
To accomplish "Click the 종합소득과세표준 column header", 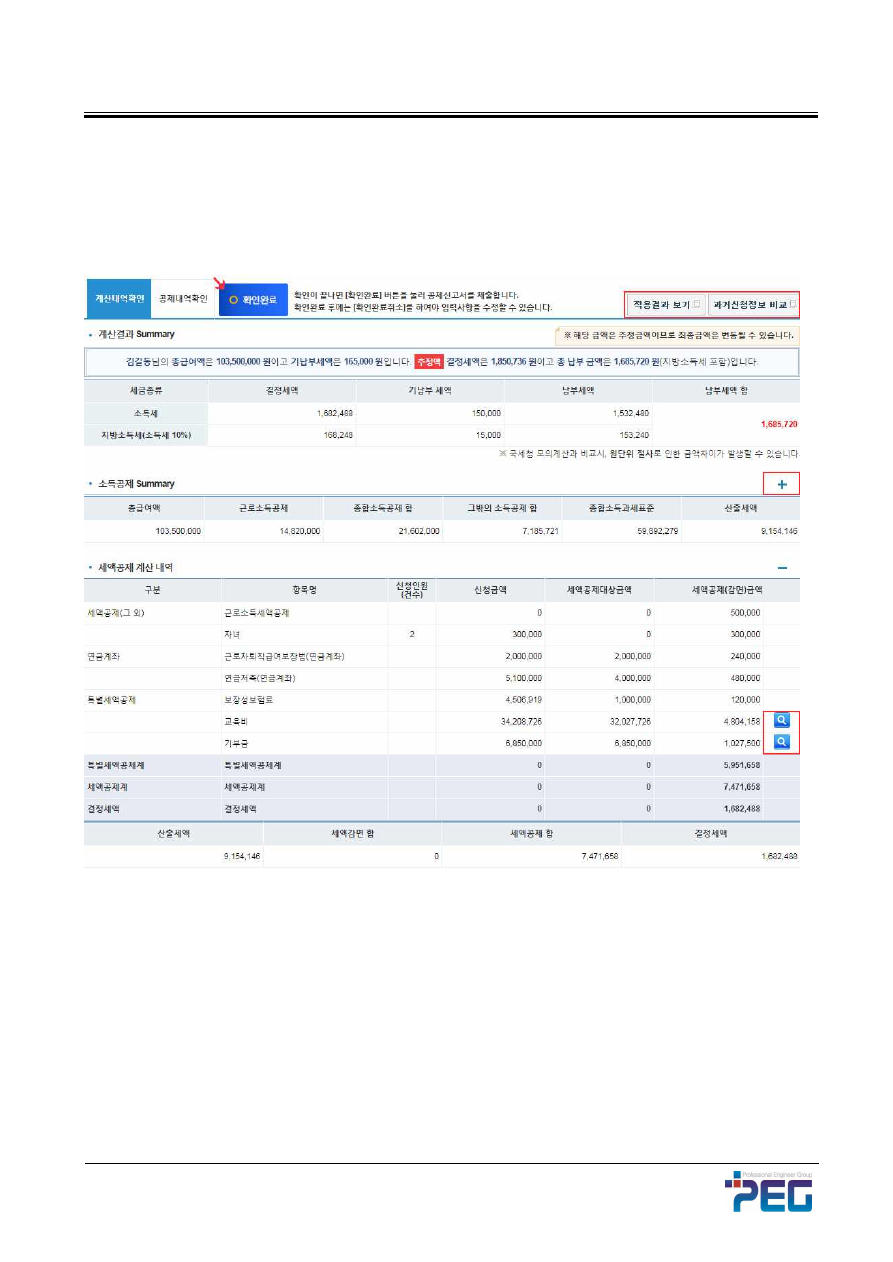I will [x=621, y=508].
